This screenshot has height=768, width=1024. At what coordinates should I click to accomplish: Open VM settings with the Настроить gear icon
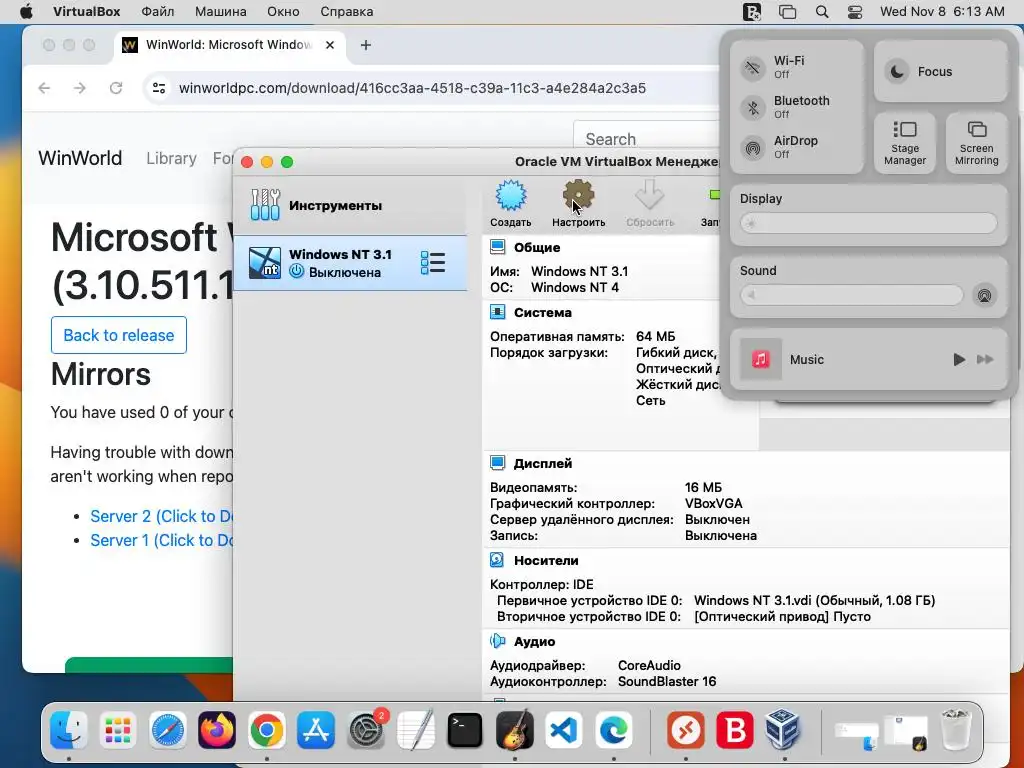tap(579, 204)
